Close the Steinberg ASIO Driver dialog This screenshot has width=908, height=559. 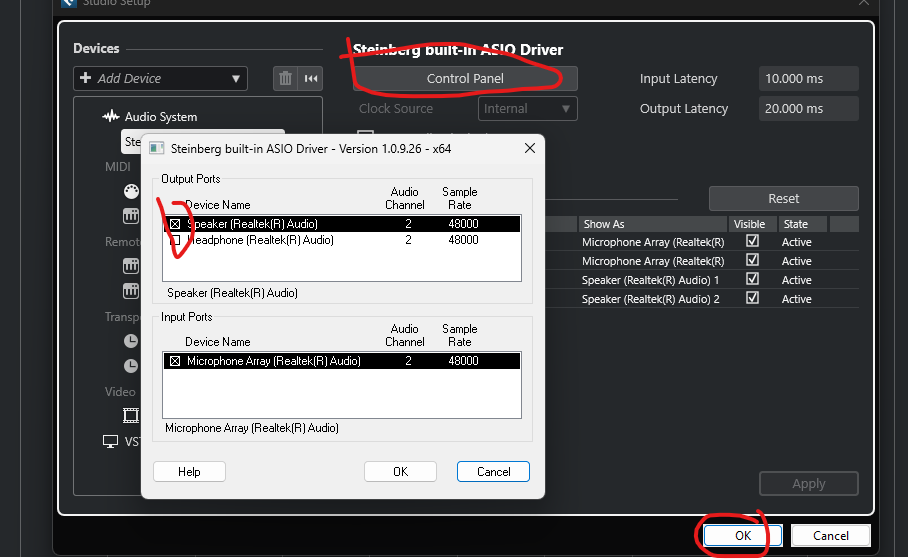coord(529,148)
